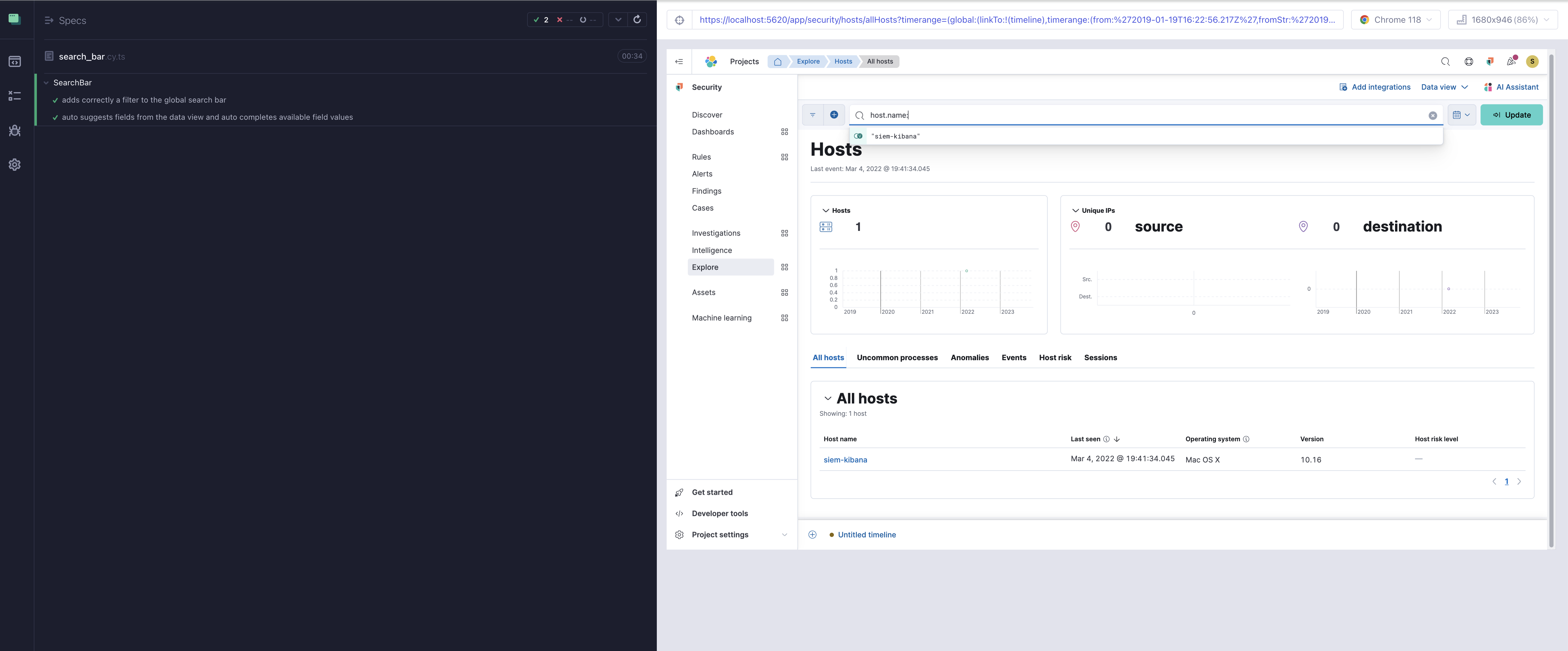Open Explore nested panel icon

[x=784, y=267]
